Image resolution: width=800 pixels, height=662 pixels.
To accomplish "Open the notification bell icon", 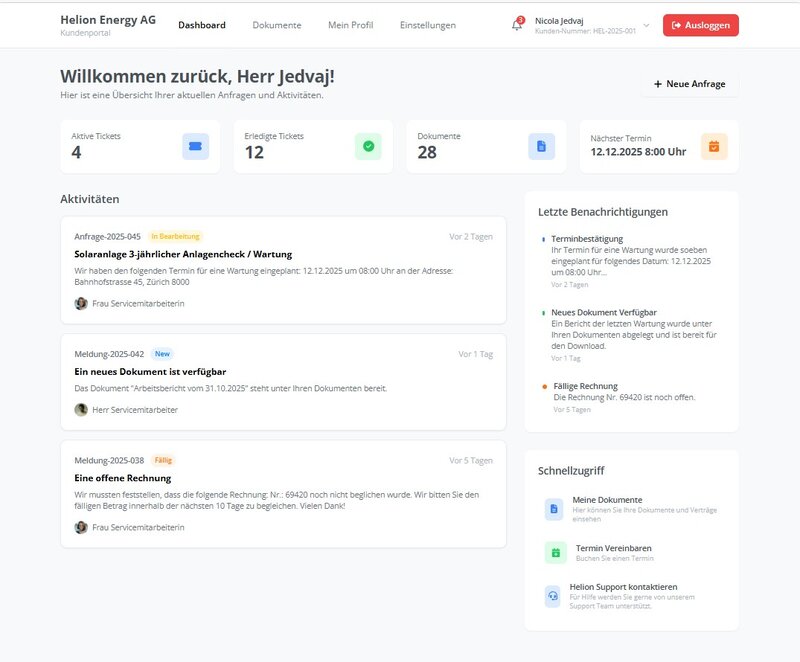I will 517,25.
